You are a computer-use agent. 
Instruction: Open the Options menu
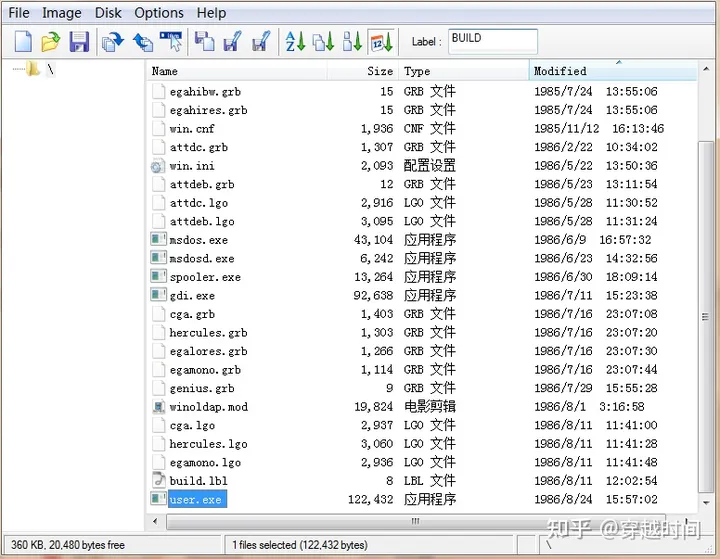159,12
